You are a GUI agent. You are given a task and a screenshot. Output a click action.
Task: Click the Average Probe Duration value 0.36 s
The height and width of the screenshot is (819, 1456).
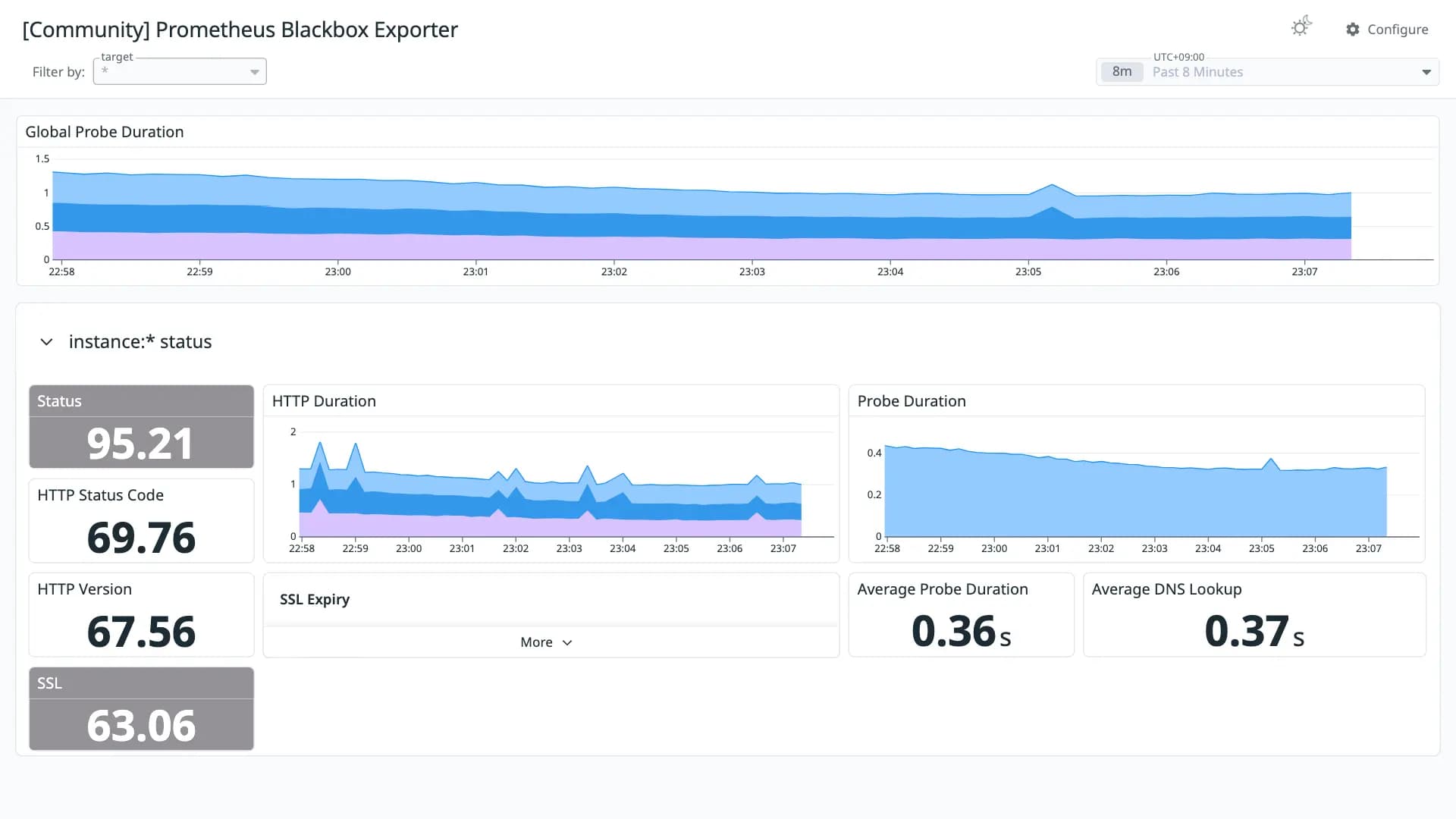click(x=961, y=631)
